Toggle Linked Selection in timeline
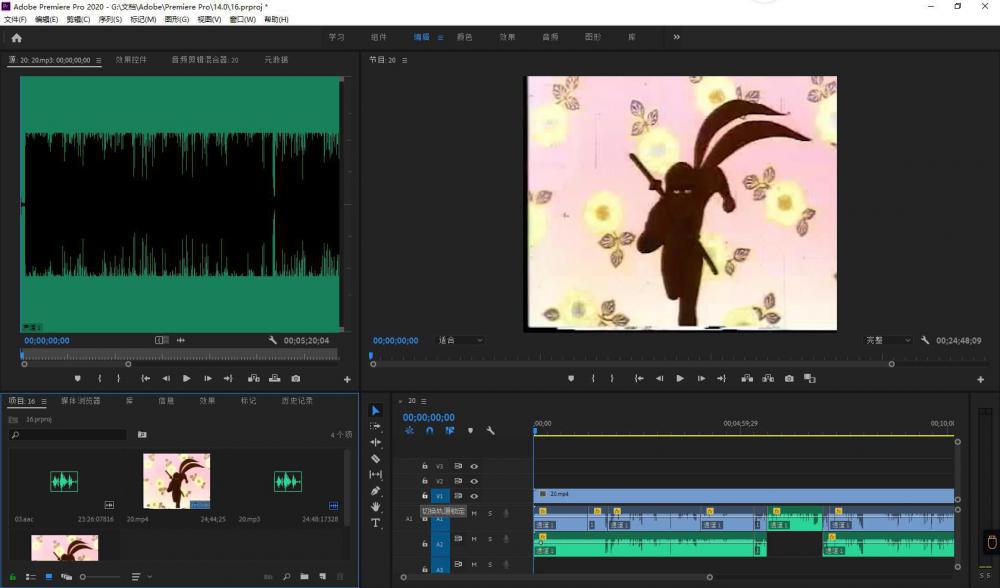The image size is (1000, 588). click(450, 430)
